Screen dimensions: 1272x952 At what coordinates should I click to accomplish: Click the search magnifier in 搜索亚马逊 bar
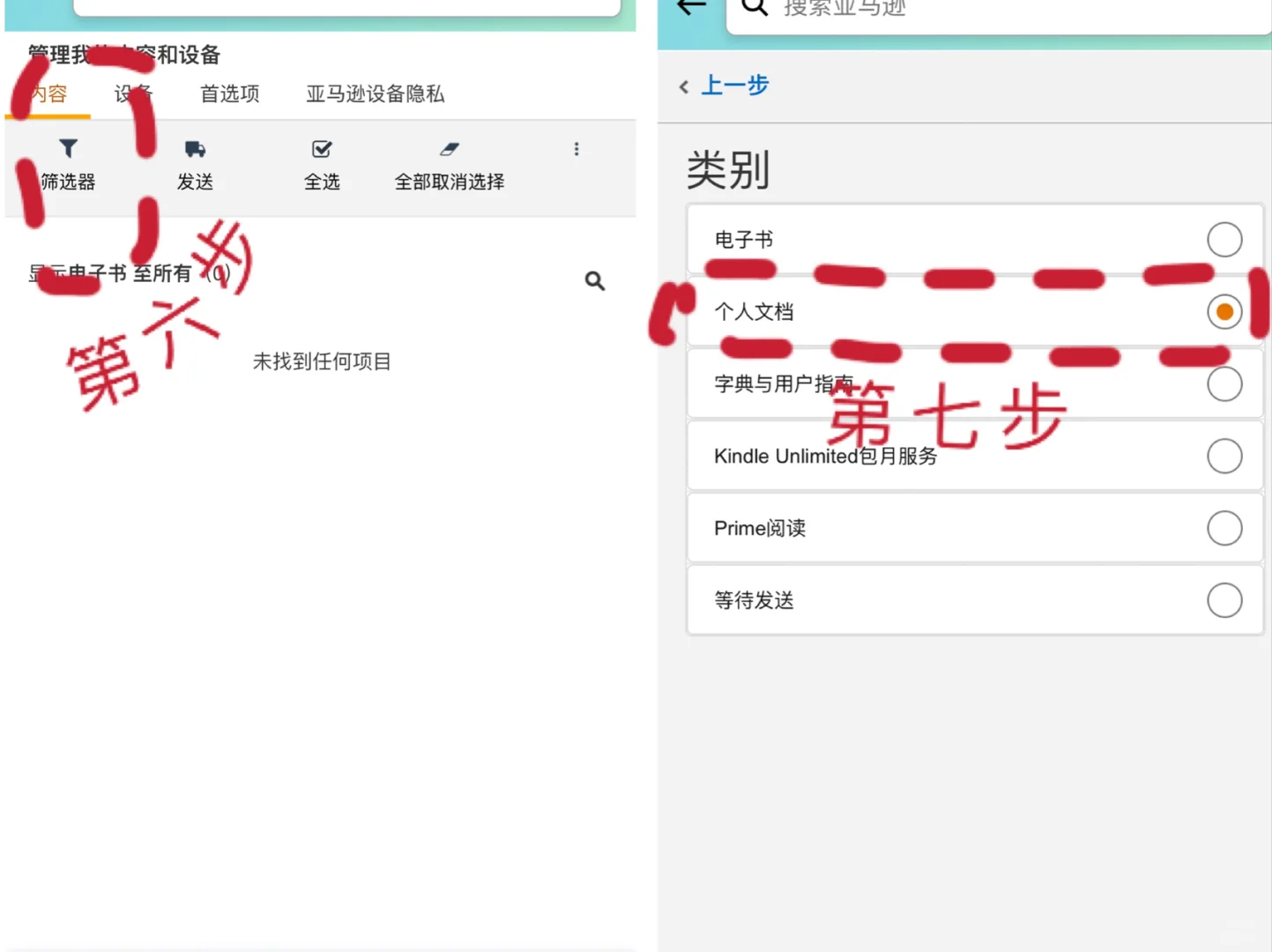(x=755, y=8)
